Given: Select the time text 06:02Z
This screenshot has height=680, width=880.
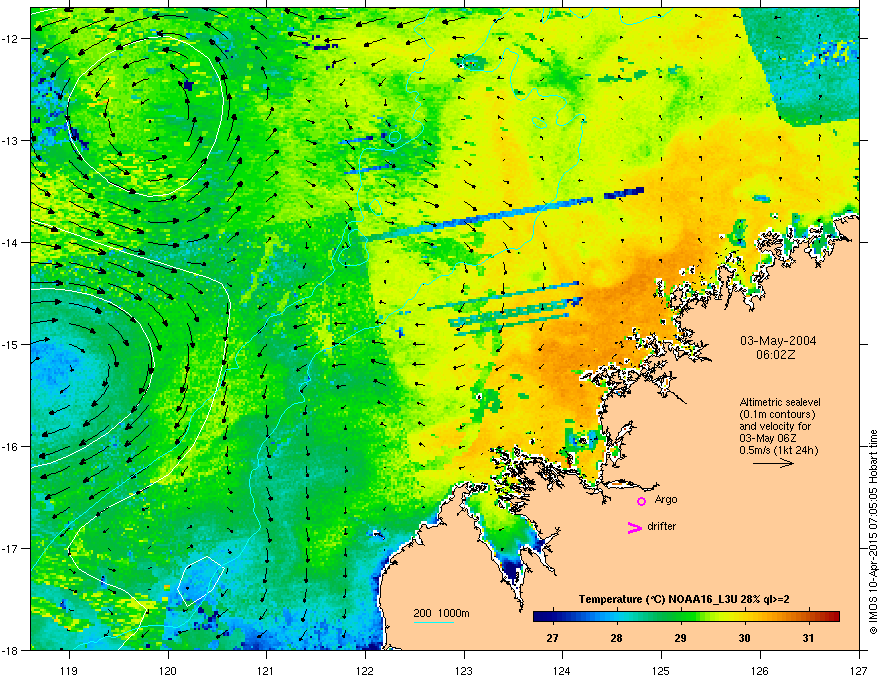Looking at the screenshot, I should click(776, 355).
